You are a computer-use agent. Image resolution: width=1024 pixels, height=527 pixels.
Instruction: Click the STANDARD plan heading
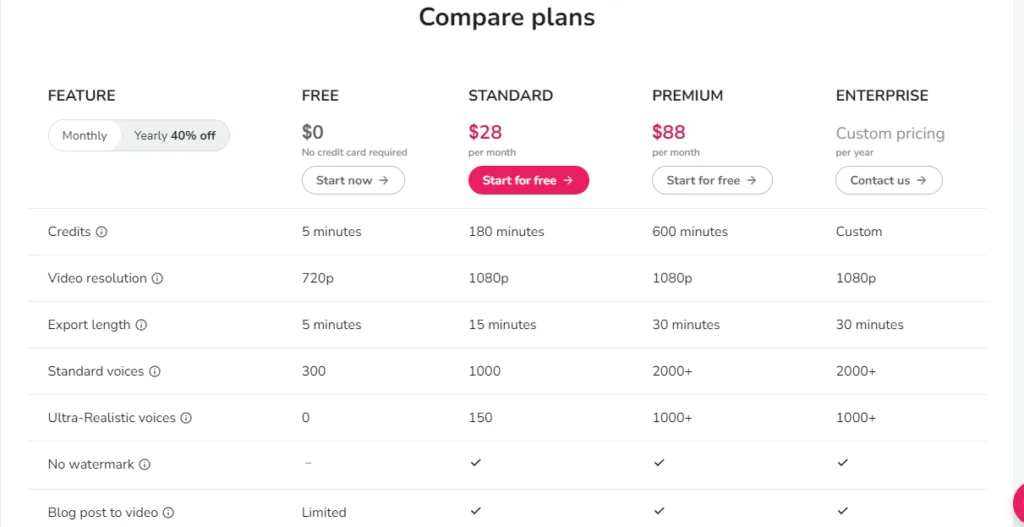[x=510, y=96]
